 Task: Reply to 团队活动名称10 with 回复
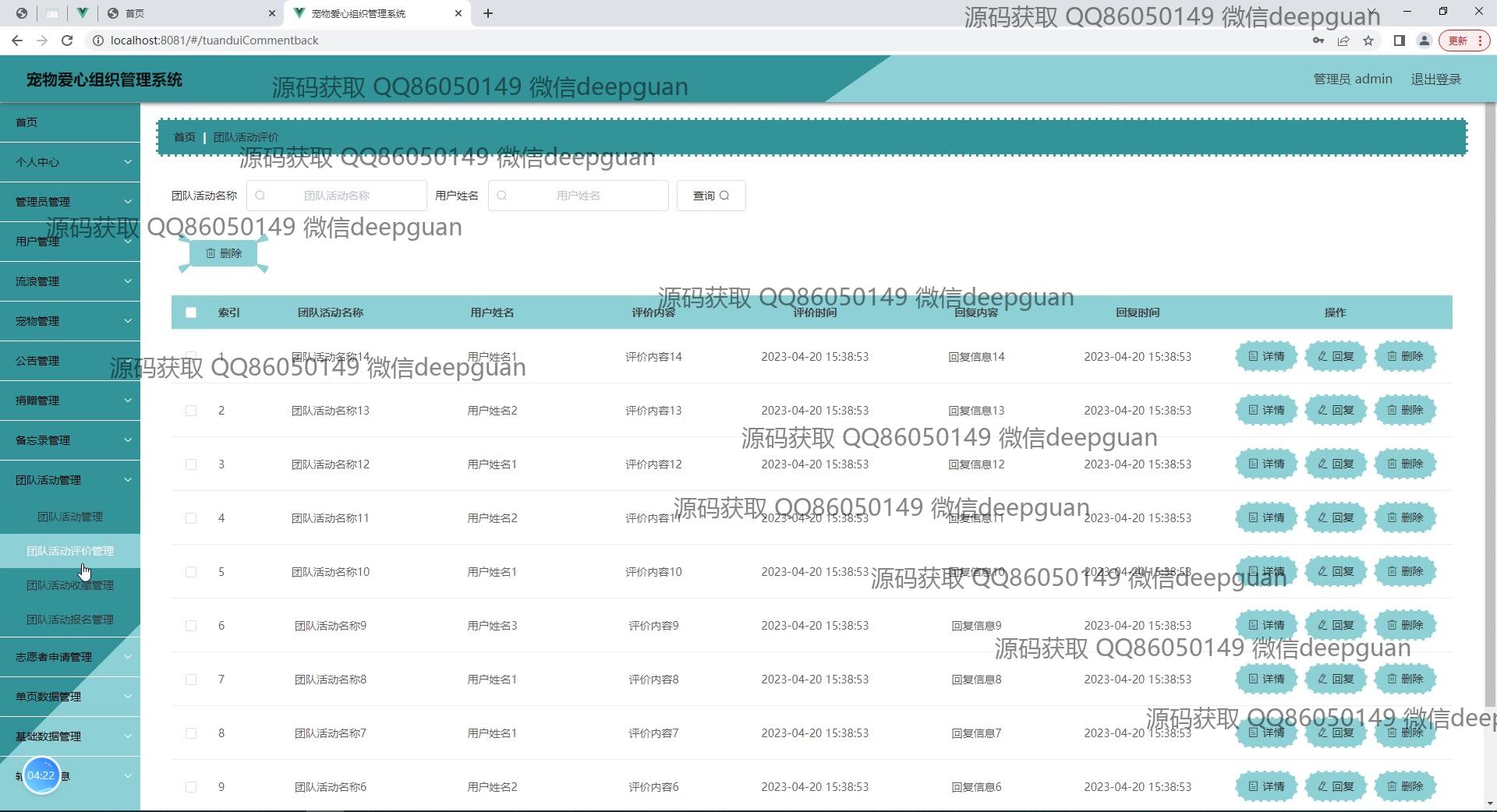click(1336, 571)
